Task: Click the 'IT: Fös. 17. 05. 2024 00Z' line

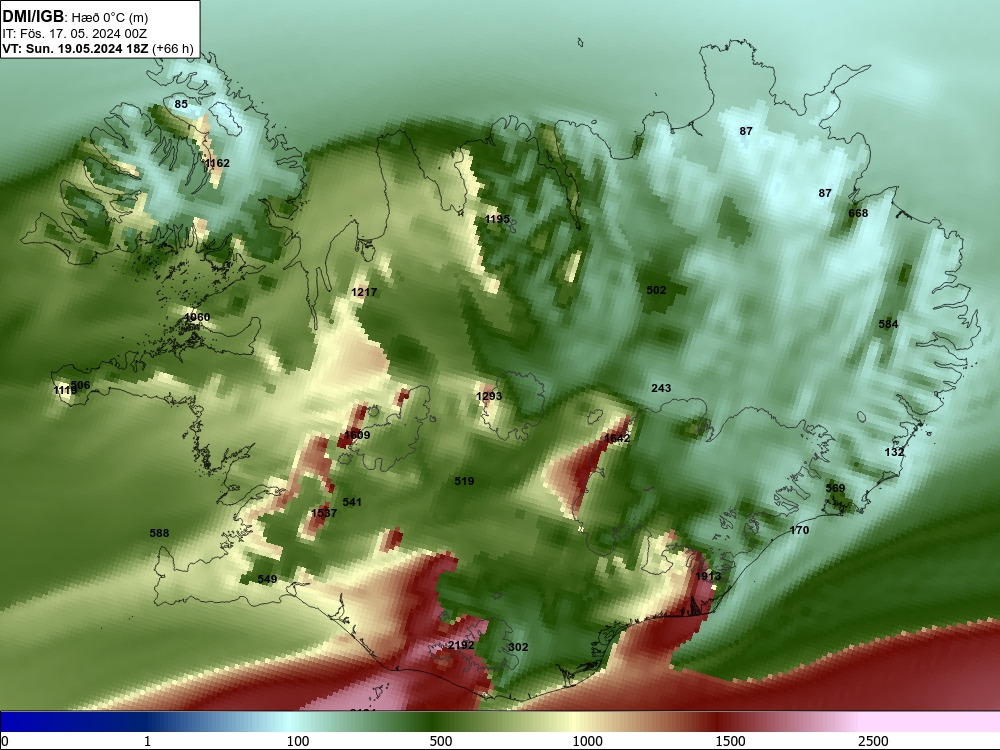Action: click(75, 34)
